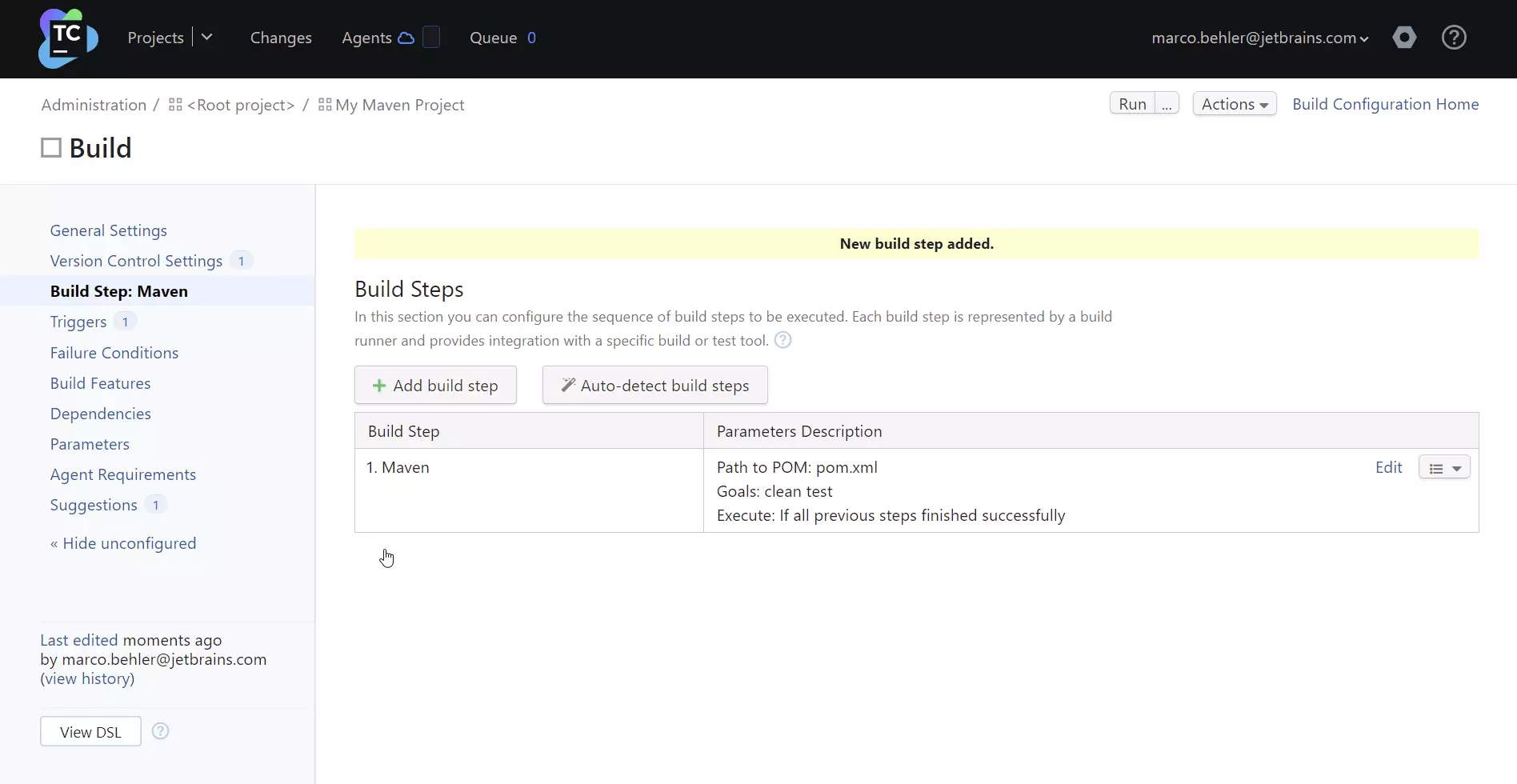Click Edit link for Maven step
The width and height of the screenshot is (1517, 784).
[1388, 468]
